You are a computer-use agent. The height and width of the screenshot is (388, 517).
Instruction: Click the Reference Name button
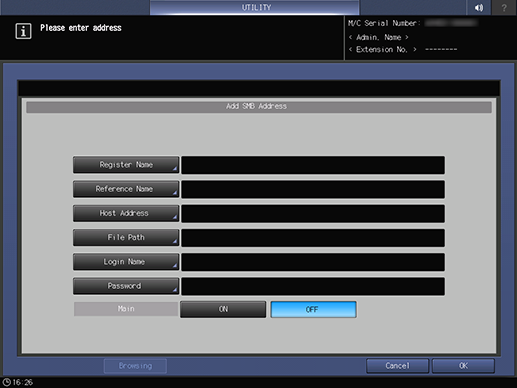[x=126, y=189]
